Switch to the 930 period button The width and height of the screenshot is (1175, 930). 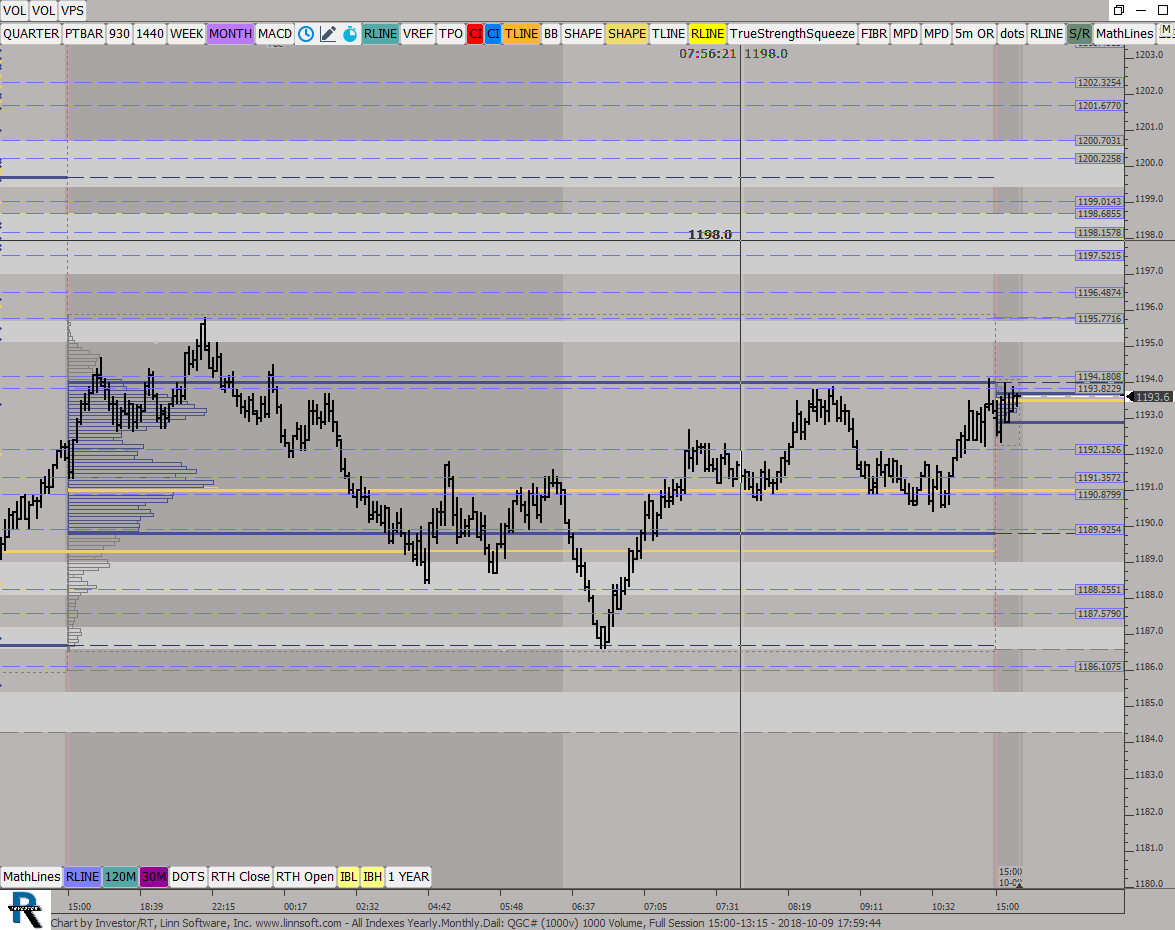119,34
